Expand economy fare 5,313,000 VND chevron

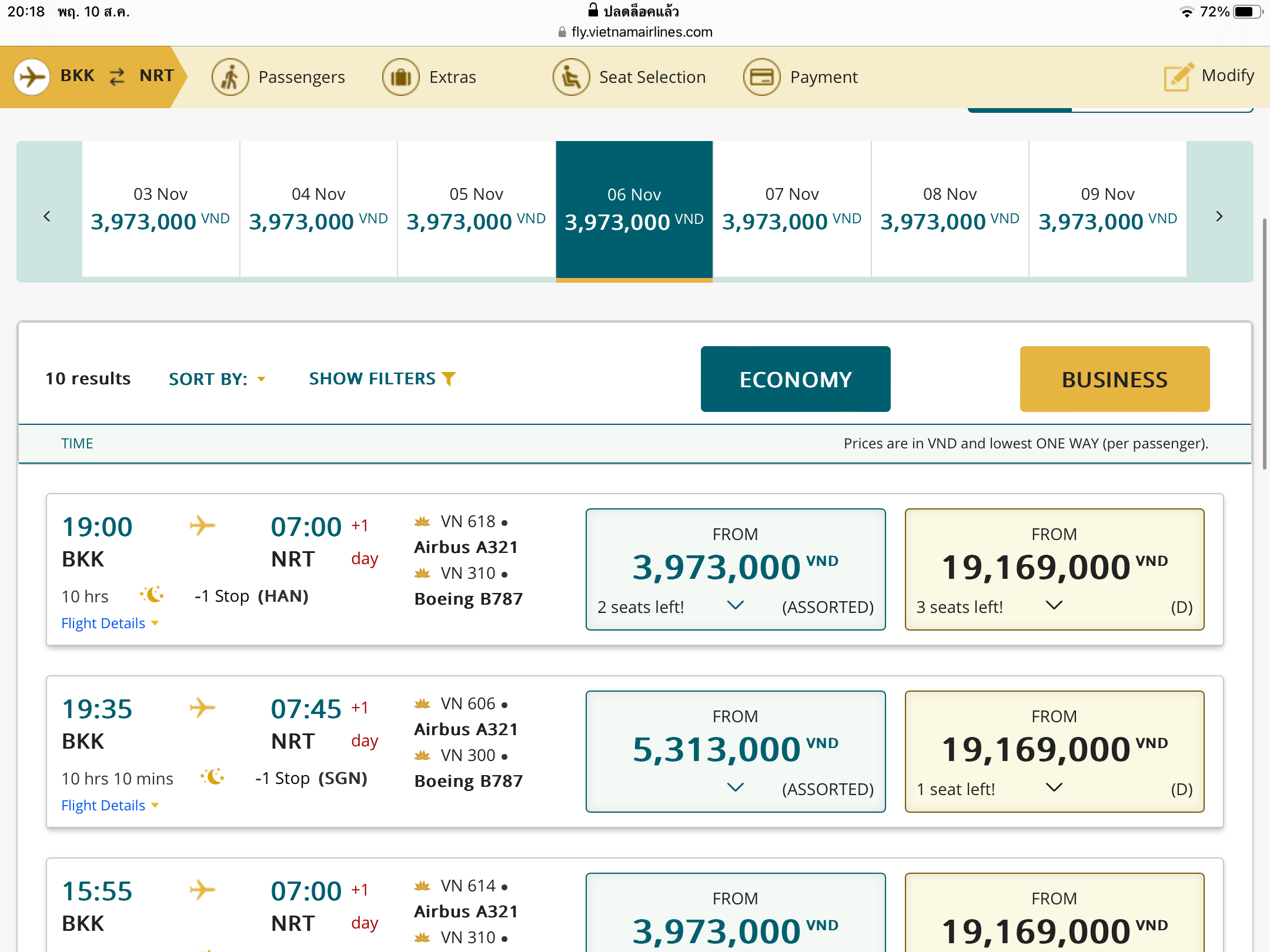(736, 787)
